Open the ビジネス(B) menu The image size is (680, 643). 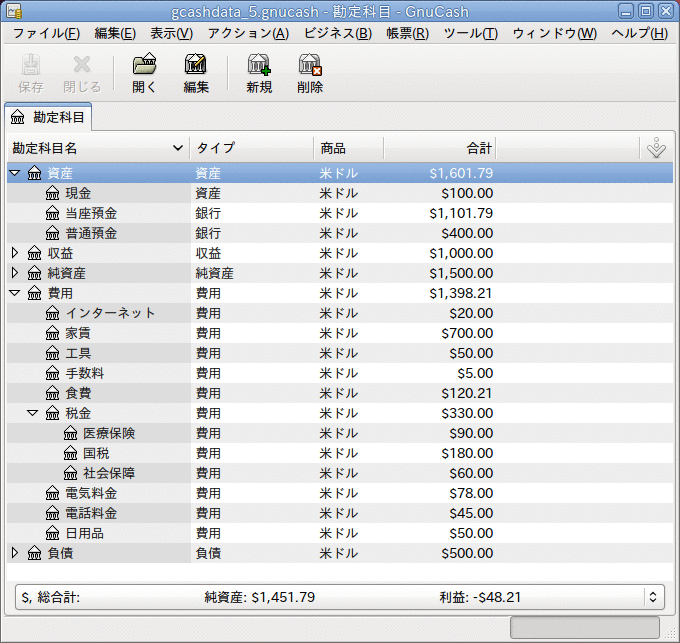click(337, 33)
